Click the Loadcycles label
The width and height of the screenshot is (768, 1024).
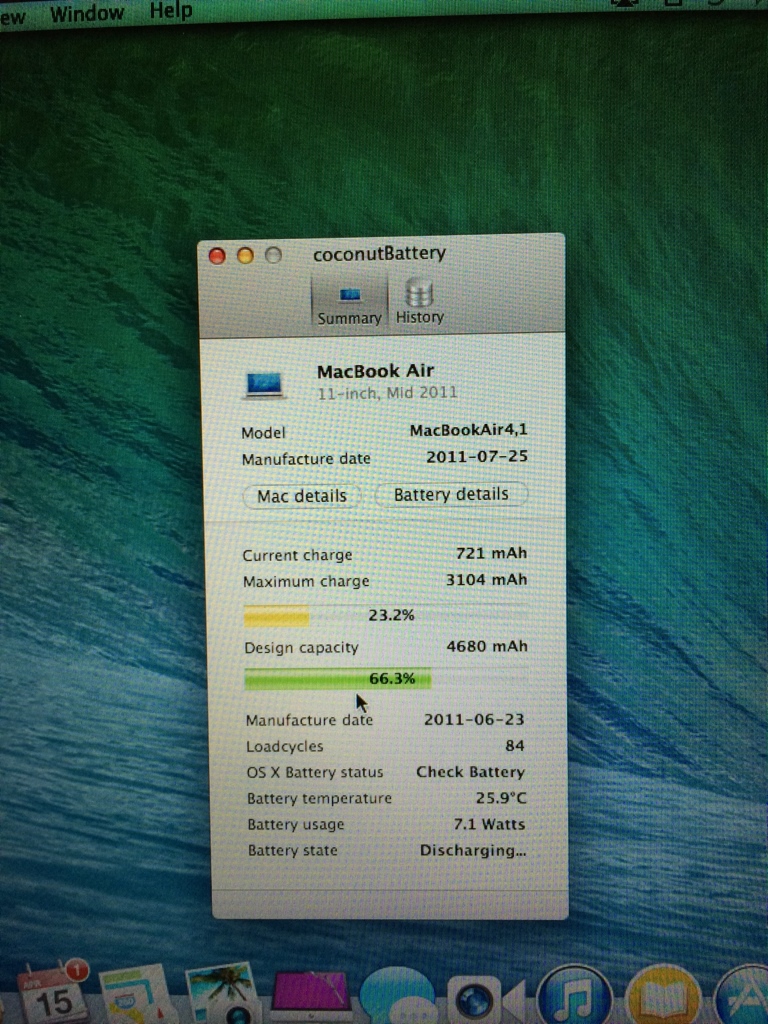pyautogui.click(x=284, y=746)
